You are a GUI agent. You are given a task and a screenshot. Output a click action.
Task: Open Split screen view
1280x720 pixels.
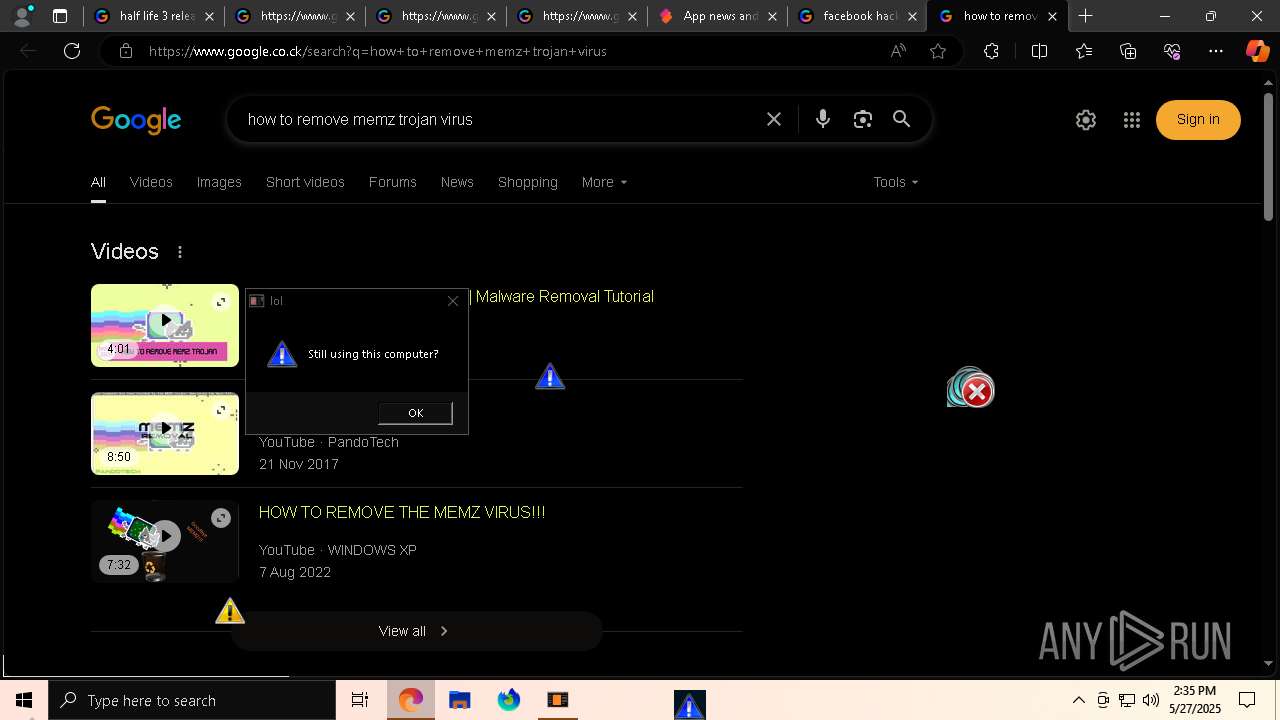tap(1039, 51)
